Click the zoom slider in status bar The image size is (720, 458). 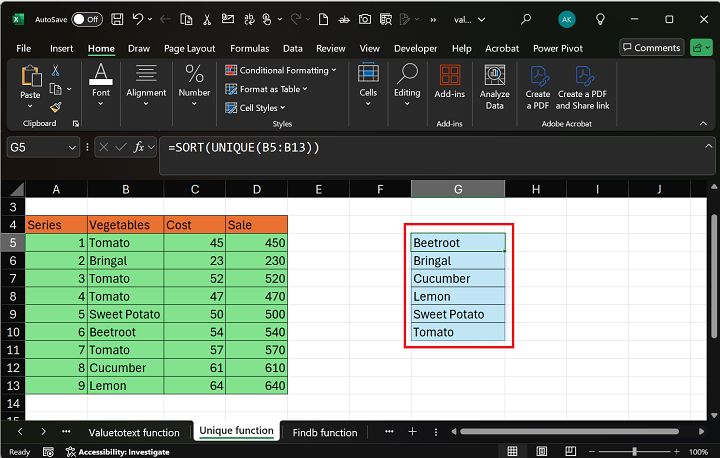[636, 452]
